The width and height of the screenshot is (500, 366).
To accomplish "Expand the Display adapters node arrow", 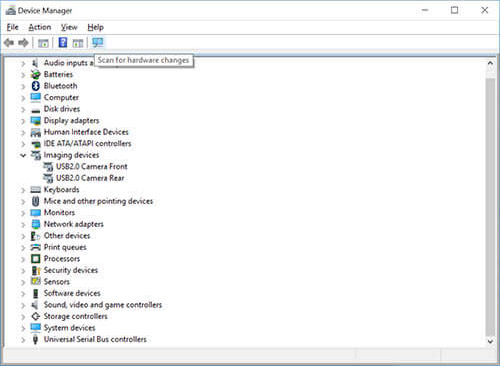I will coord(23,121).
